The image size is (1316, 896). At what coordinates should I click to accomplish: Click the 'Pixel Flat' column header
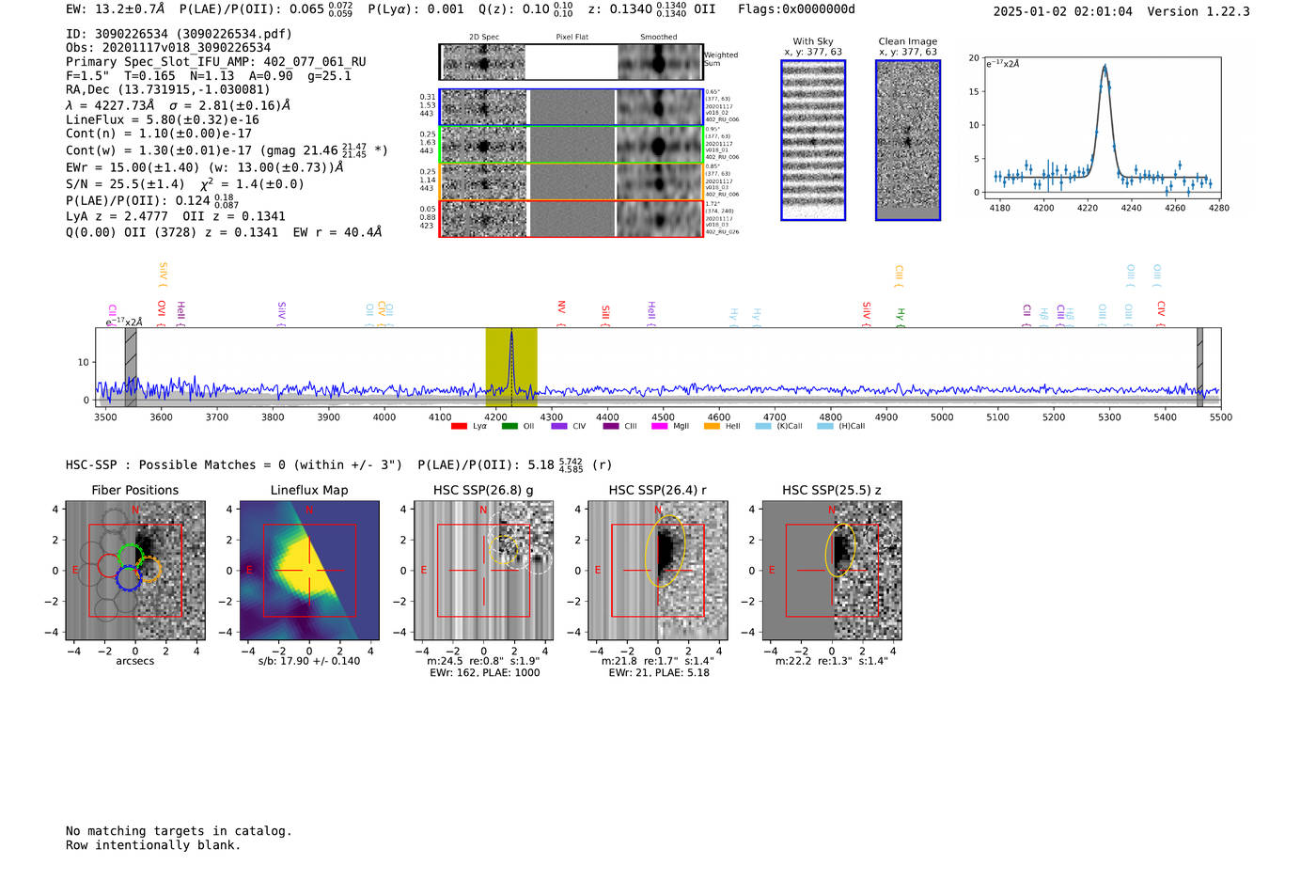pyautogui.click(x=572, y=38)
